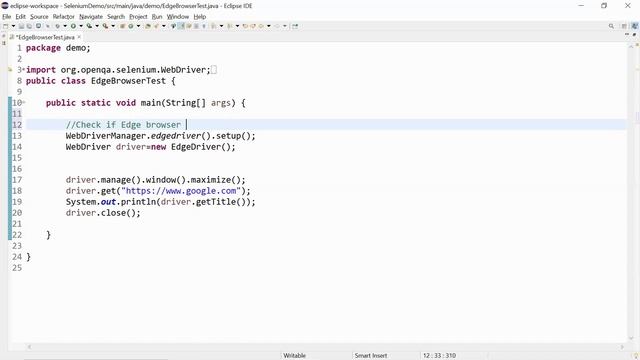Screen dimensions: 640x360
Task: Click the Open Perspective icon
Action: pos(624,26)
